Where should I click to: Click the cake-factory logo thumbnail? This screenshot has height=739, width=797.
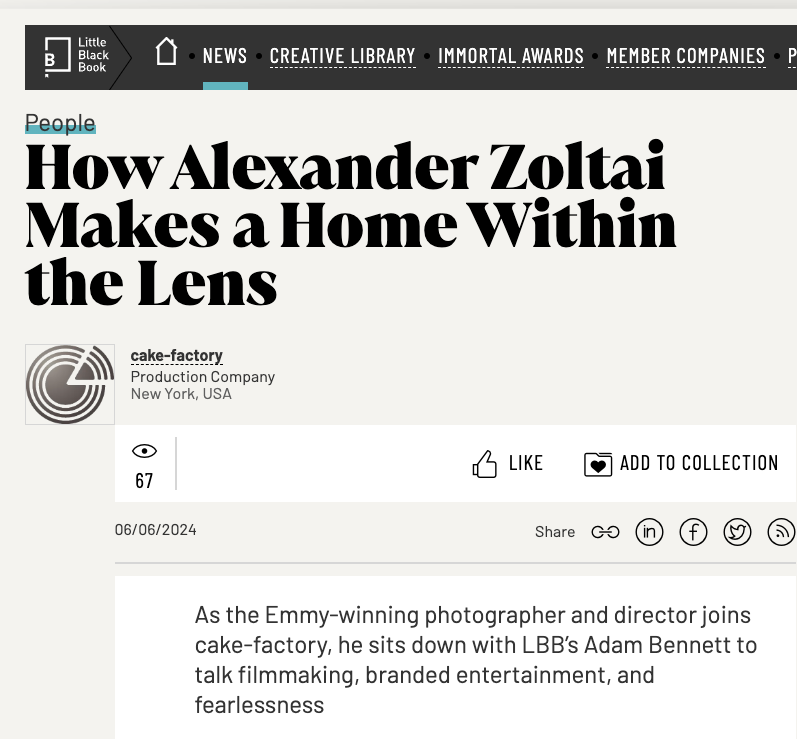70,384
